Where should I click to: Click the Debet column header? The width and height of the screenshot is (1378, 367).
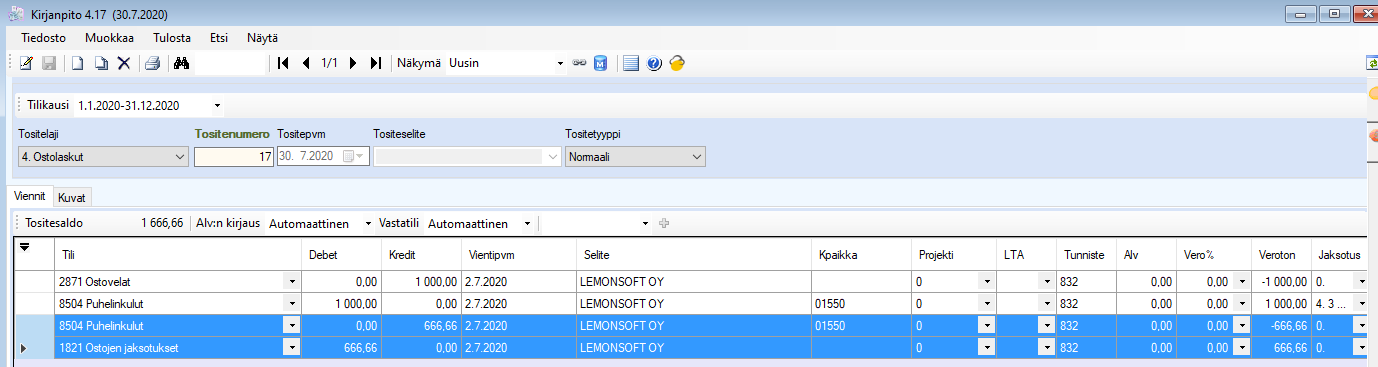tap(341, 254)
